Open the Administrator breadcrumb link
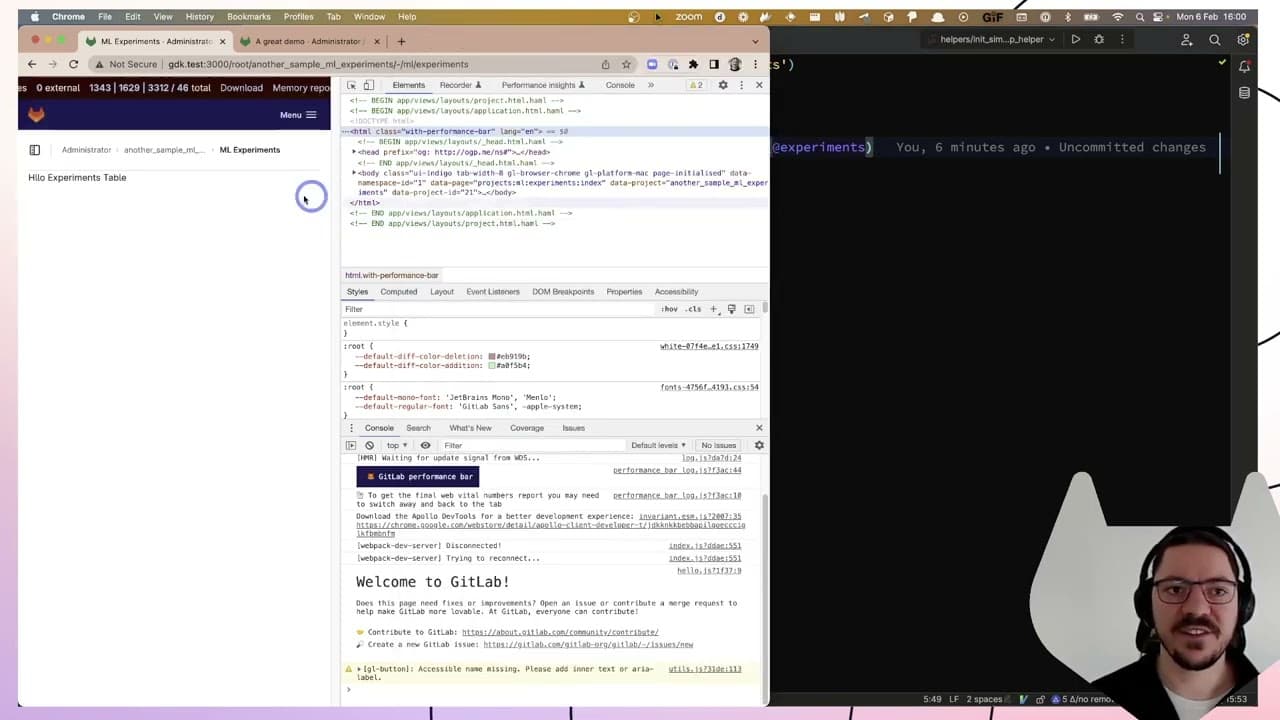The height and width of the screenshot is (720, 1280). point(86,150)
